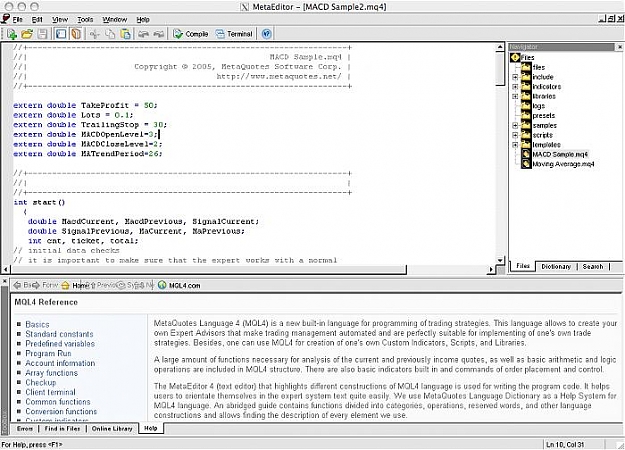This screenshot has height=450, width=625.
Task: Open the Online Library tab
Action: (x=112, y=428)
